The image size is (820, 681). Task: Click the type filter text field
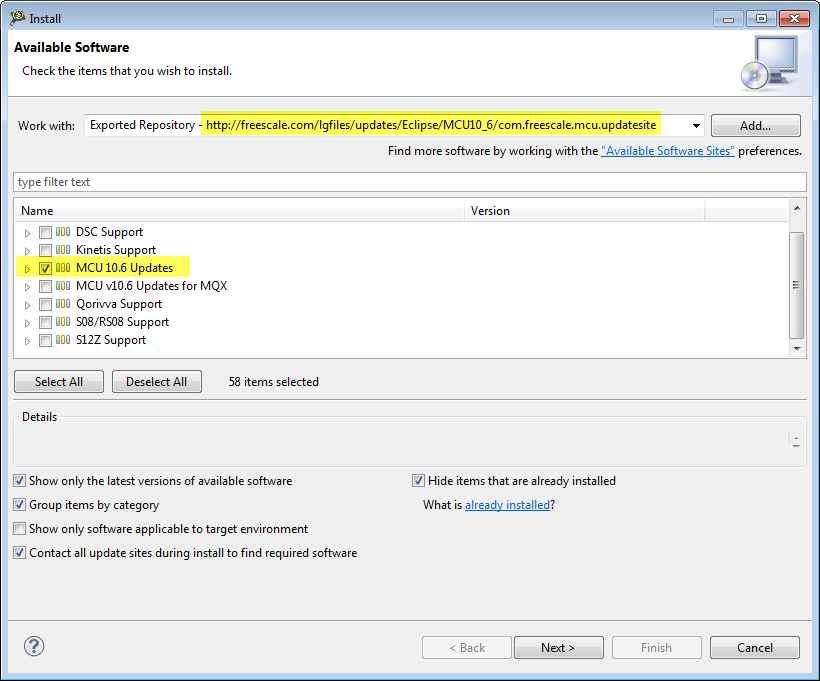click(x=409, y=182)
